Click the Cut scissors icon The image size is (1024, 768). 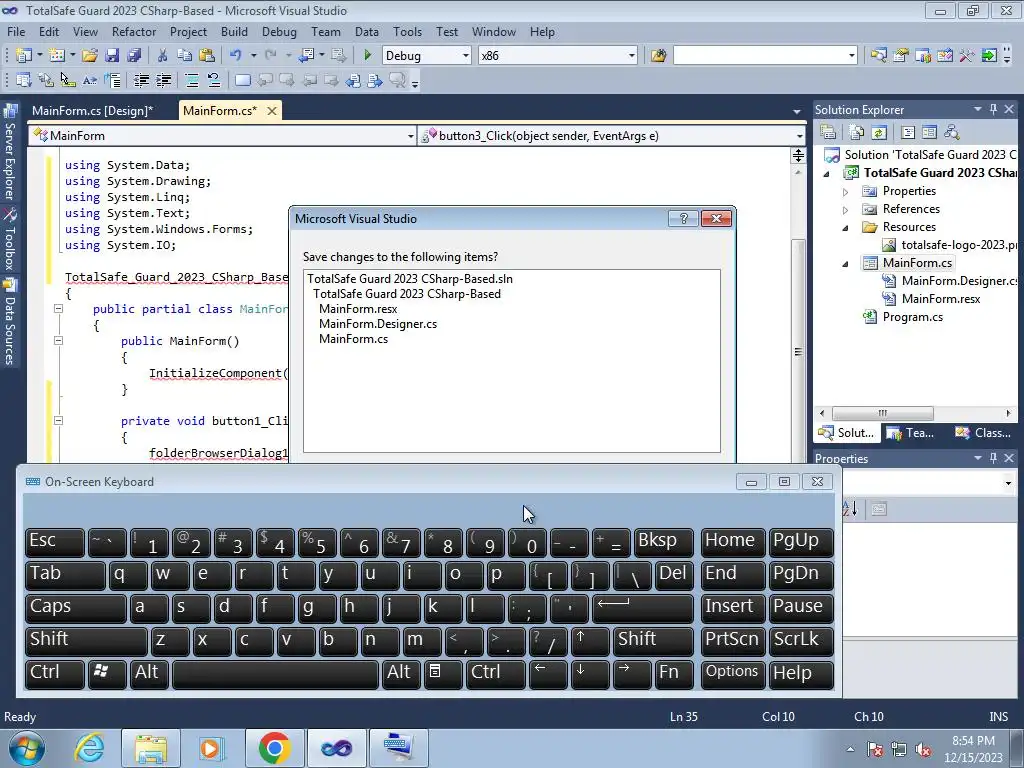pos(163,56)
